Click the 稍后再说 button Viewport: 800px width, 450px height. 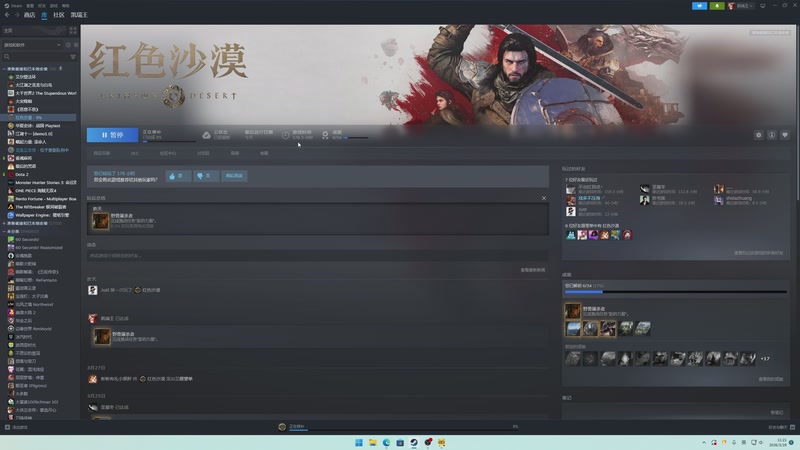point(234,176)
